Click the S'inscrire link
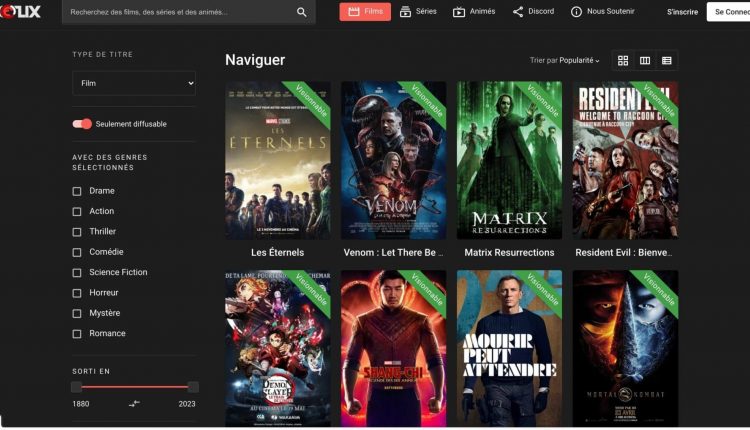This screenshot has width=750, height=430. click(682, 12)
